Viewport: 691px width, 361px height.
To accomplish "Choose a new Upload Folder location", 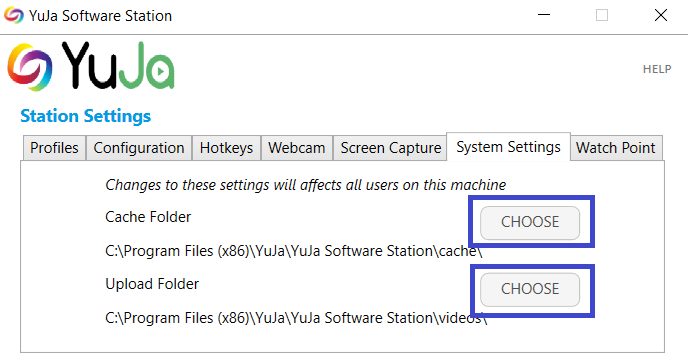I will coord(530,290).
